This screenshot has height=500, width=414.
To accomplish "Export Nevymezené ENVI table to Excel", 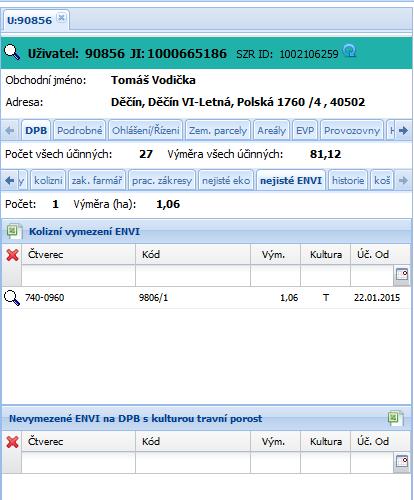I will pos(395,418).
